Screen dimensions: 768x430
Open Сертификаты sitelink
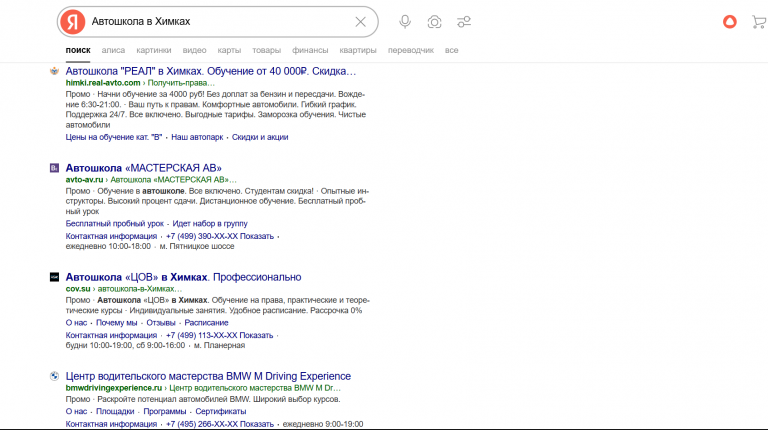click(x=220, y=411)
